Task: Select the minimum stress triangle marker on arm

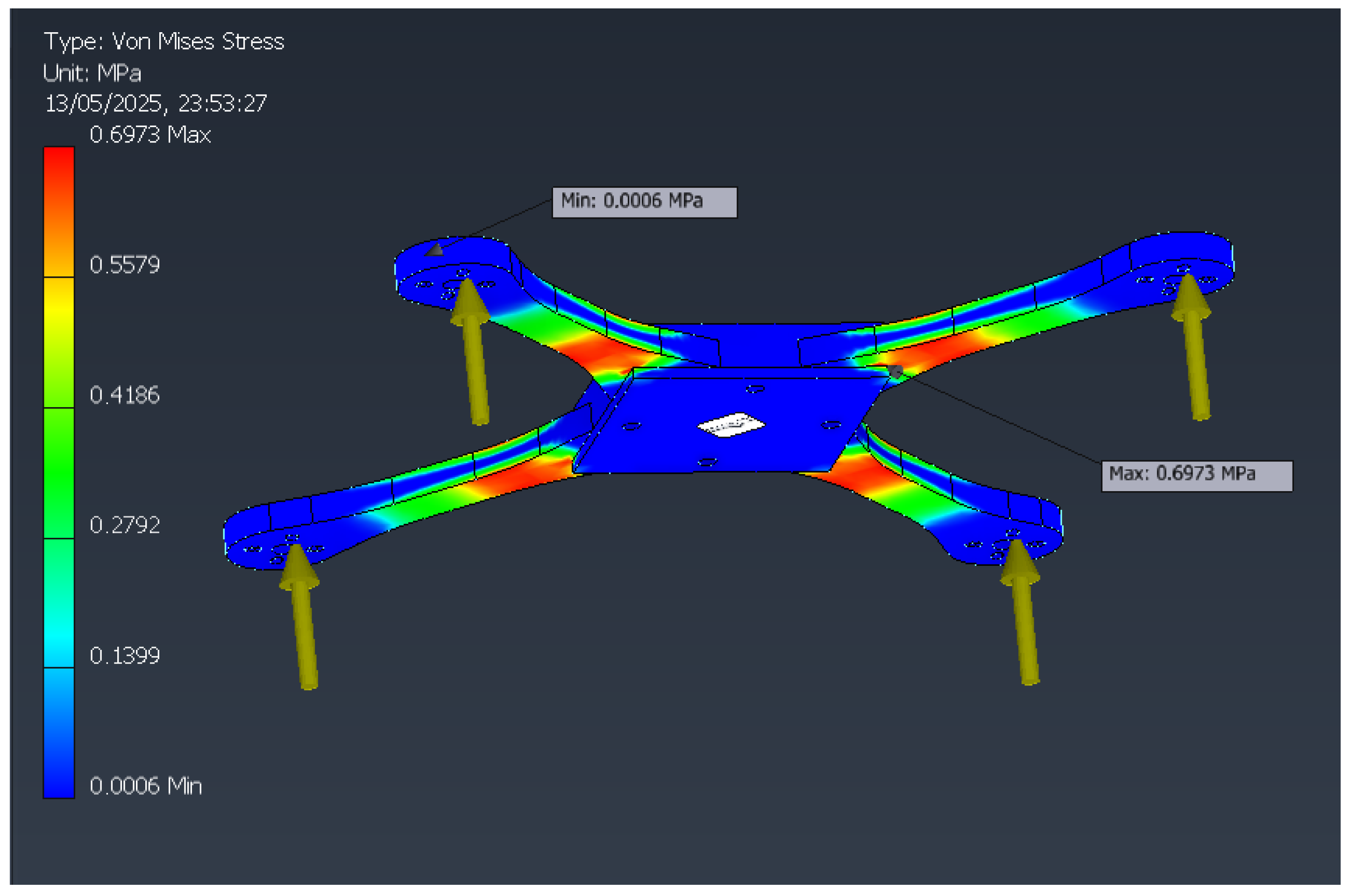Action: pyautogui.click(x=435, y=250)
